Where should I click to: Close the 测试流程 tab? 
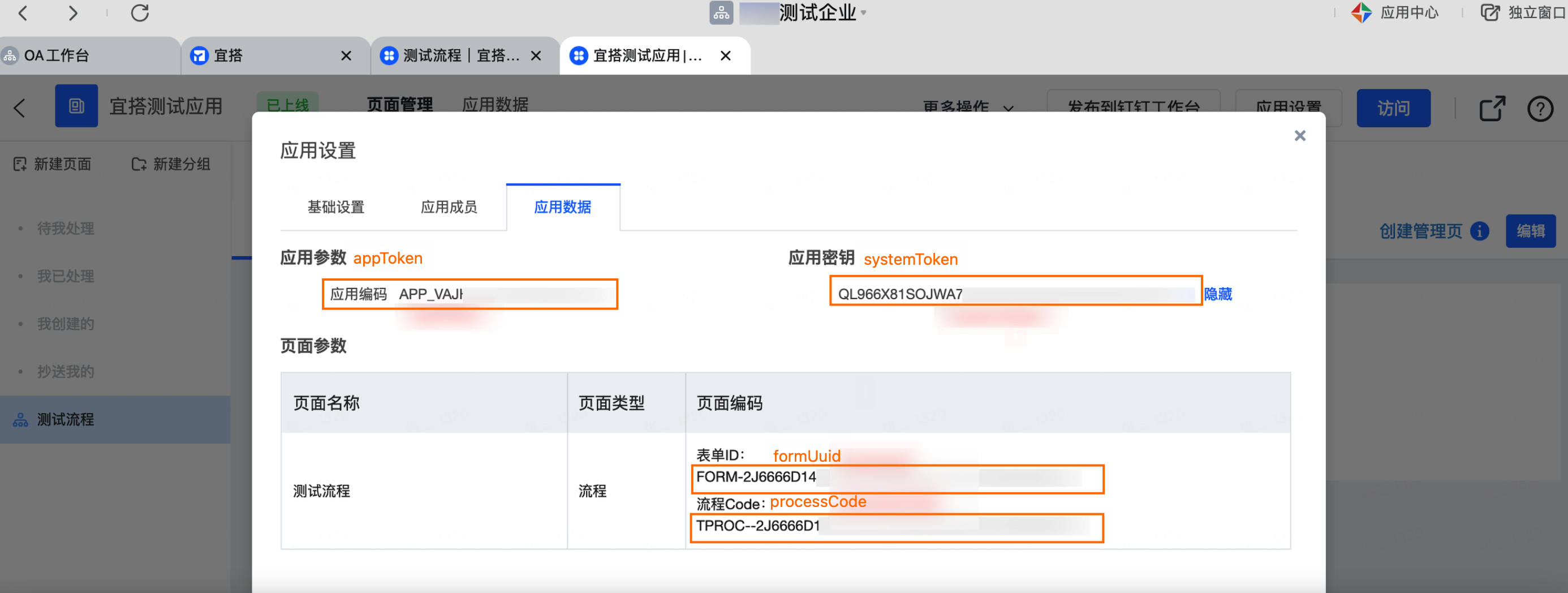536,56
